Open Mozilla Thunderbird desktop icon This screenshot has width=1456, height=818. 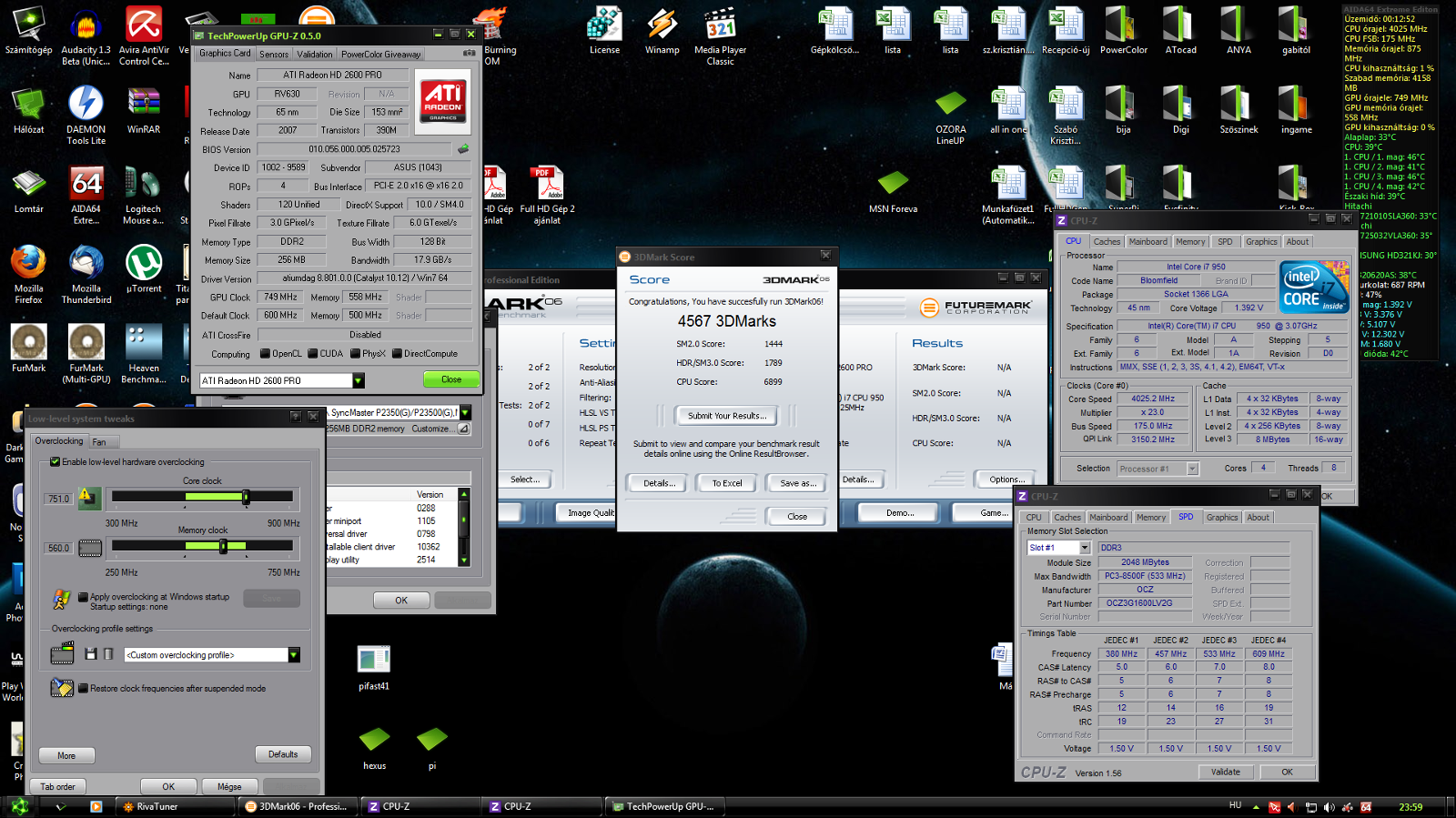[86, 275]
